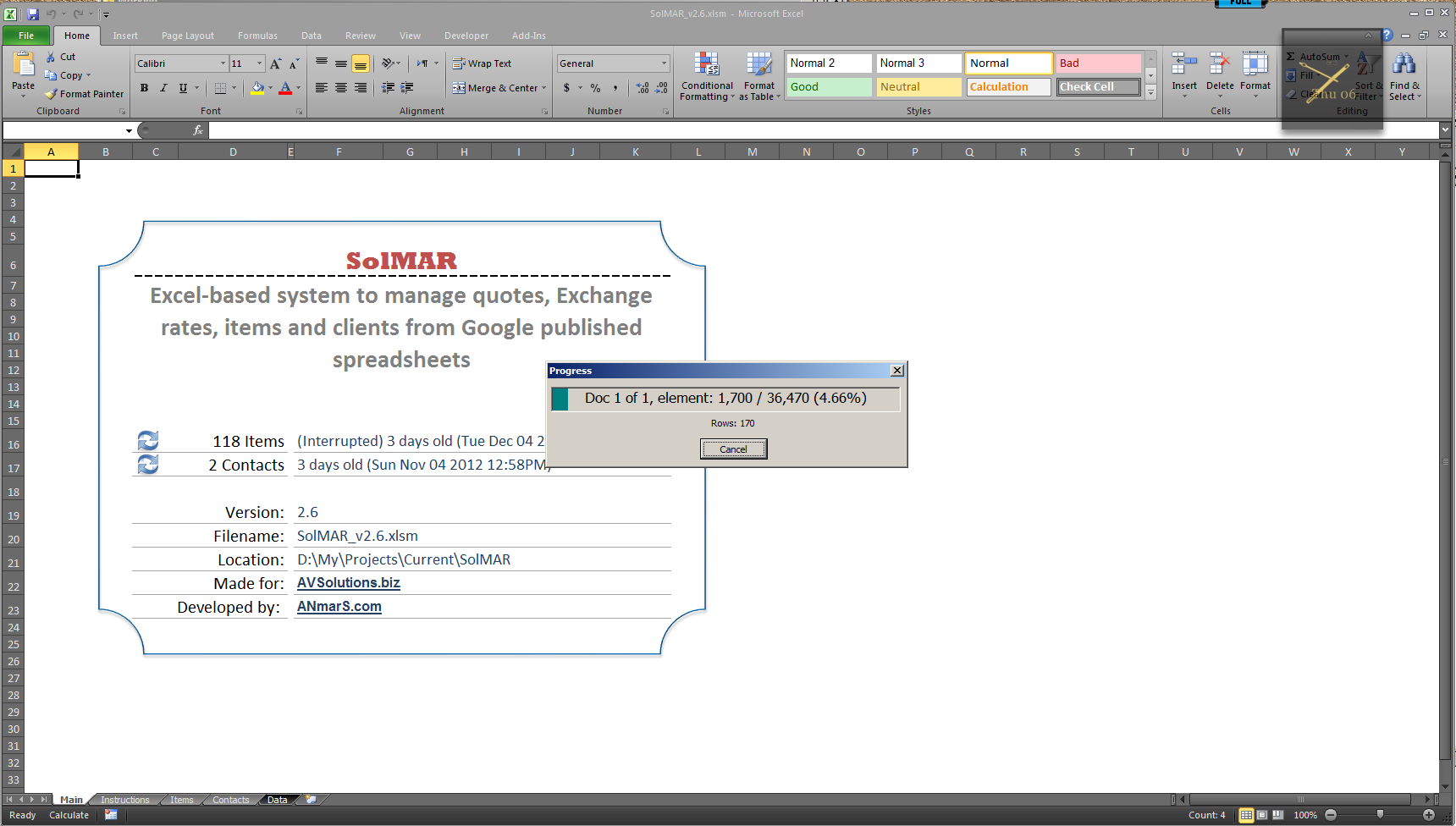Click Increase Decimal icon
The image size is (1456, 826).
[643, 88]
